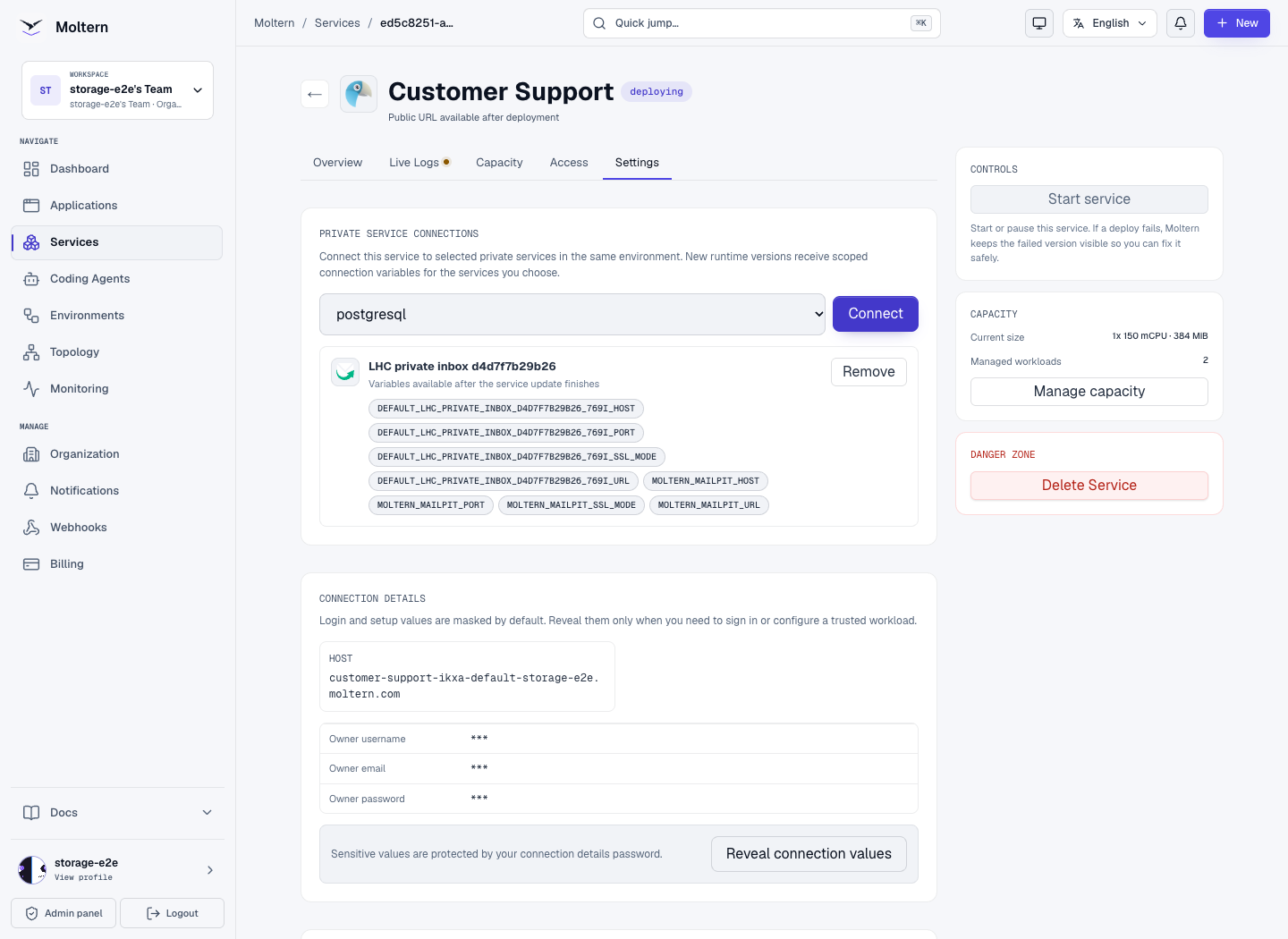The width and height of the screenshot is (1288, 939).
Task: Remove the LHC private inbox connection
Action: [x=869, y=372]
